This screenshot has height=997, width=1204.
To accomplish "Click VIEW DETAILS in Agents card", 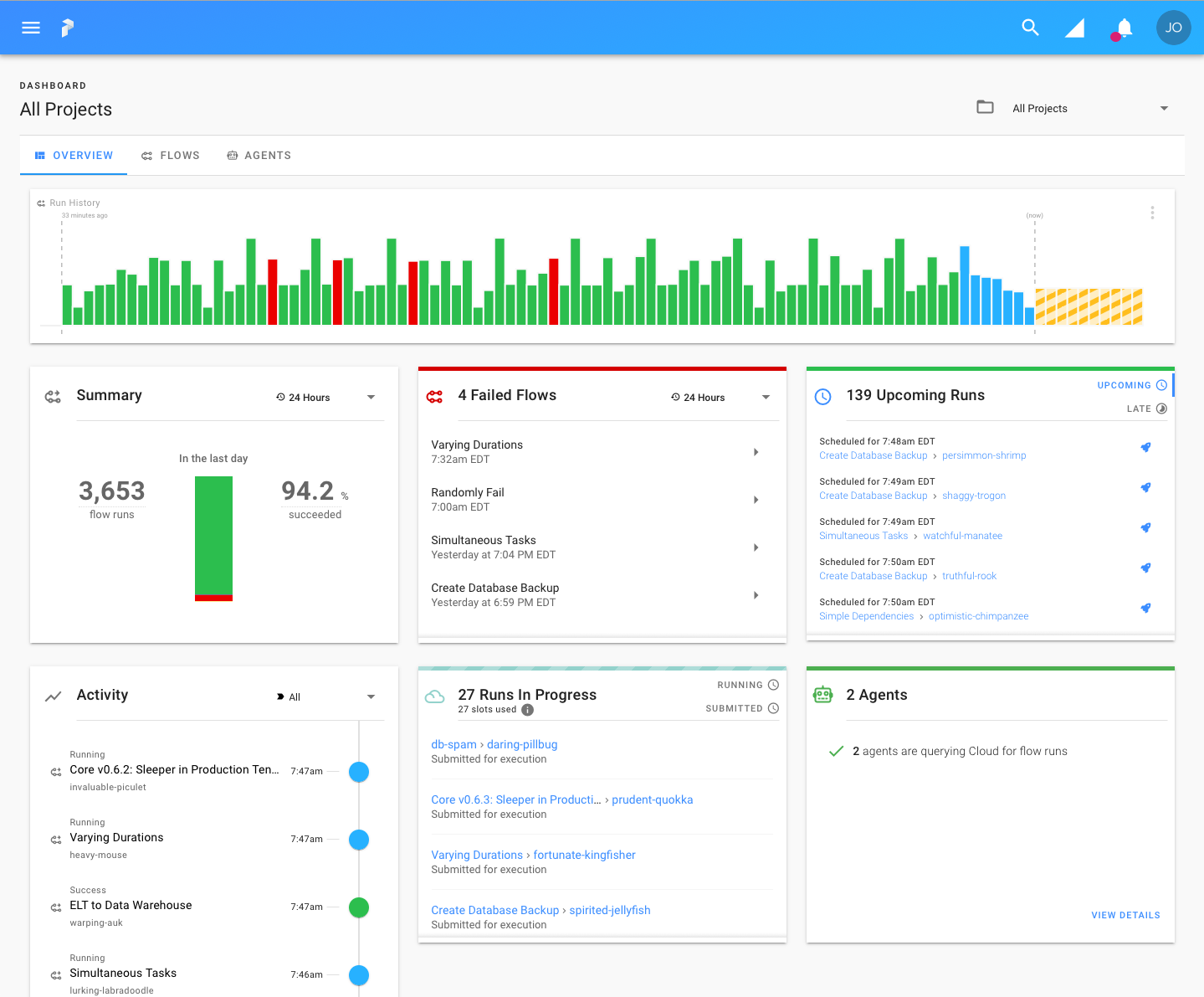I will pyautogui.click(x=1125, y=915).
